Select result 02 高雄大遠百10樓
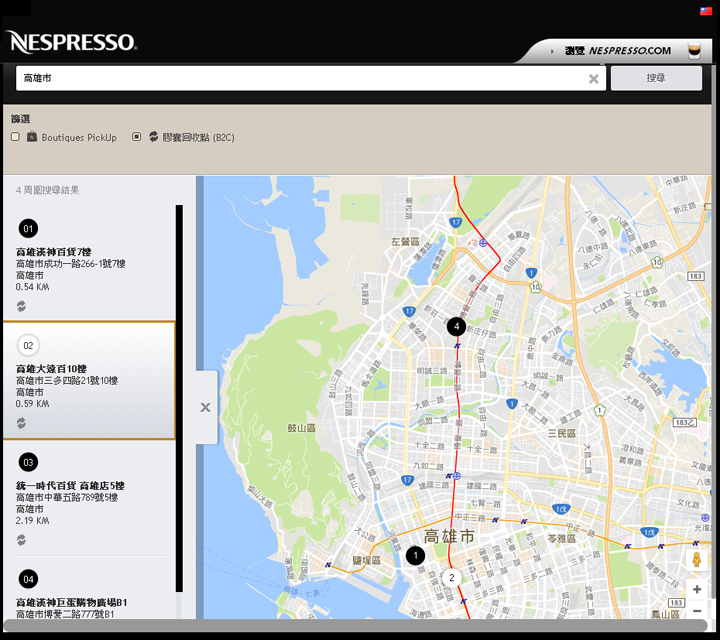 tap(88, 380)
